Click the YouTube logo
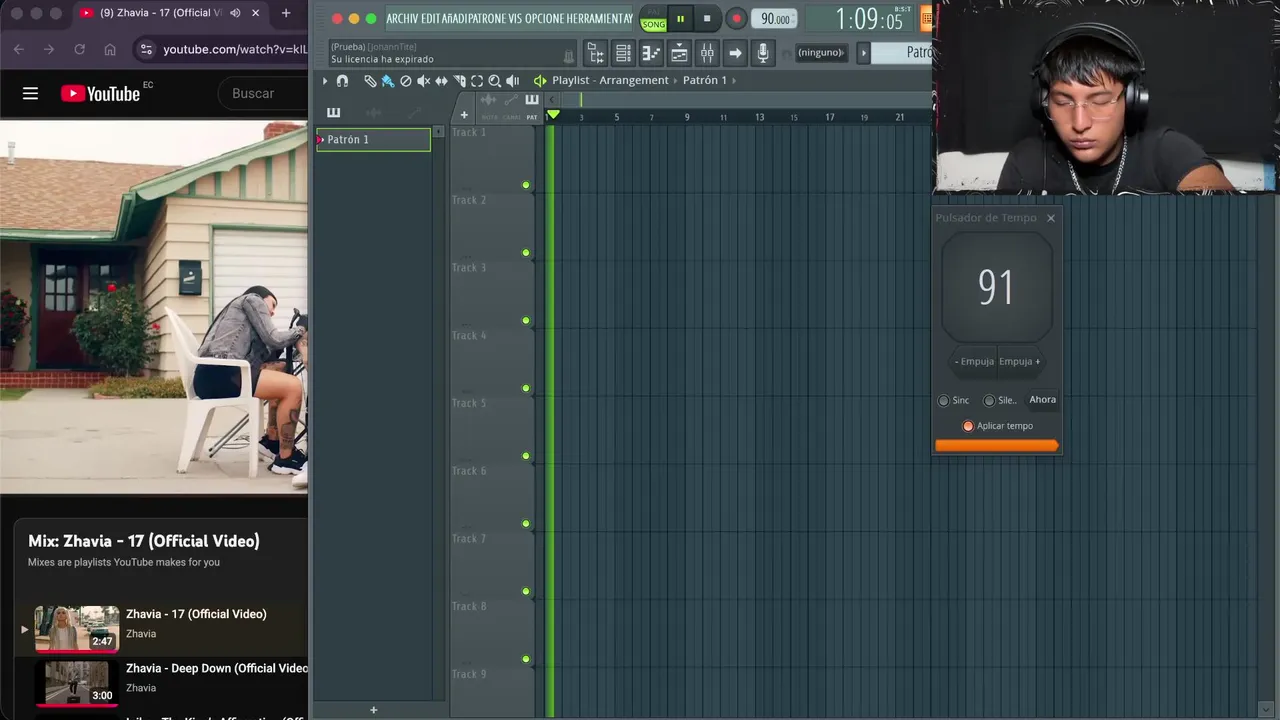Image resolution: width=1280 pixels, height=720 pixels. (100, 93)
